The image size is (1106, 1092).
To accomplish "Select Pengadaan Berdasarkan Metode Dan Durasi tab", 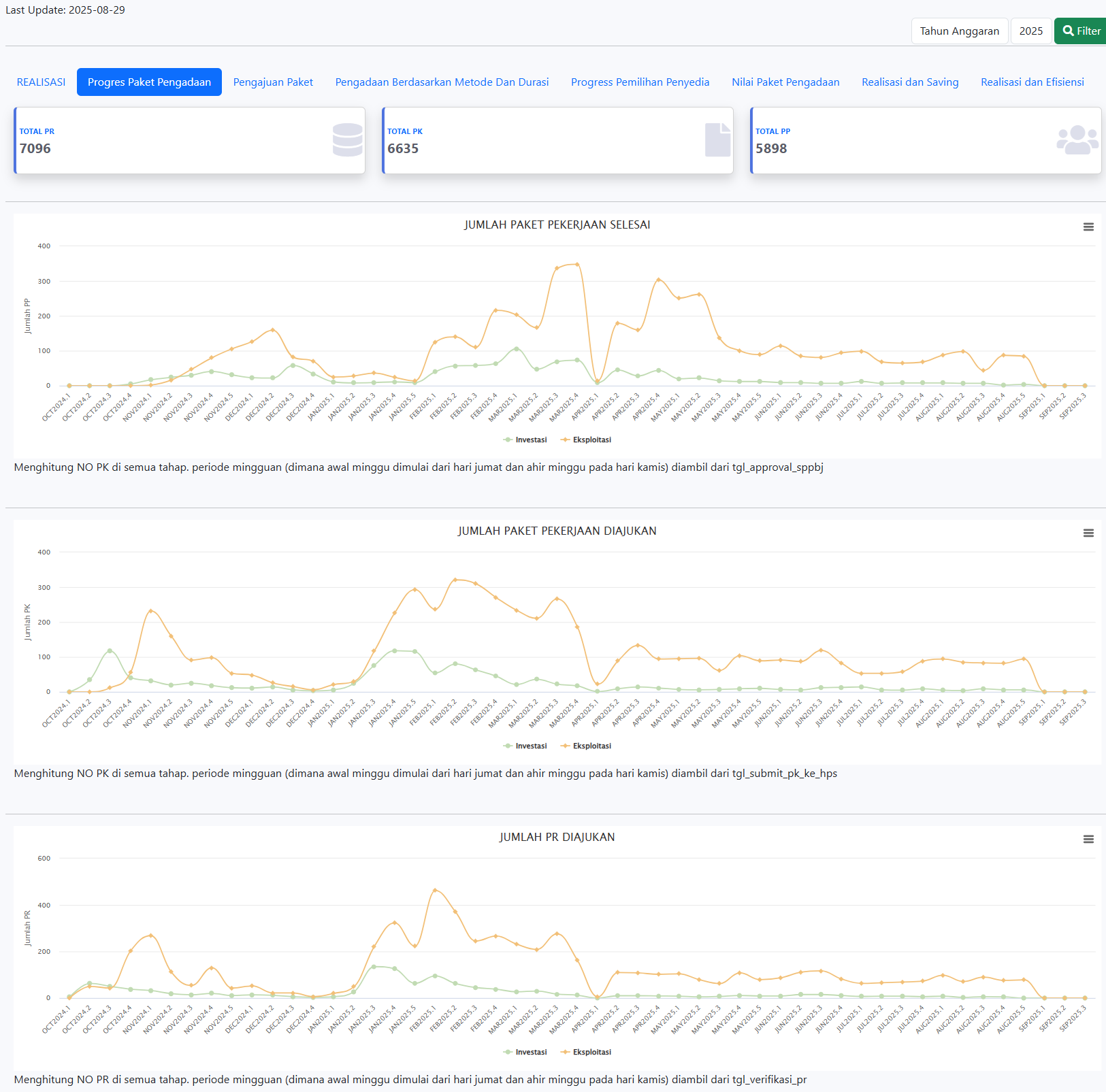I will 442,82.
